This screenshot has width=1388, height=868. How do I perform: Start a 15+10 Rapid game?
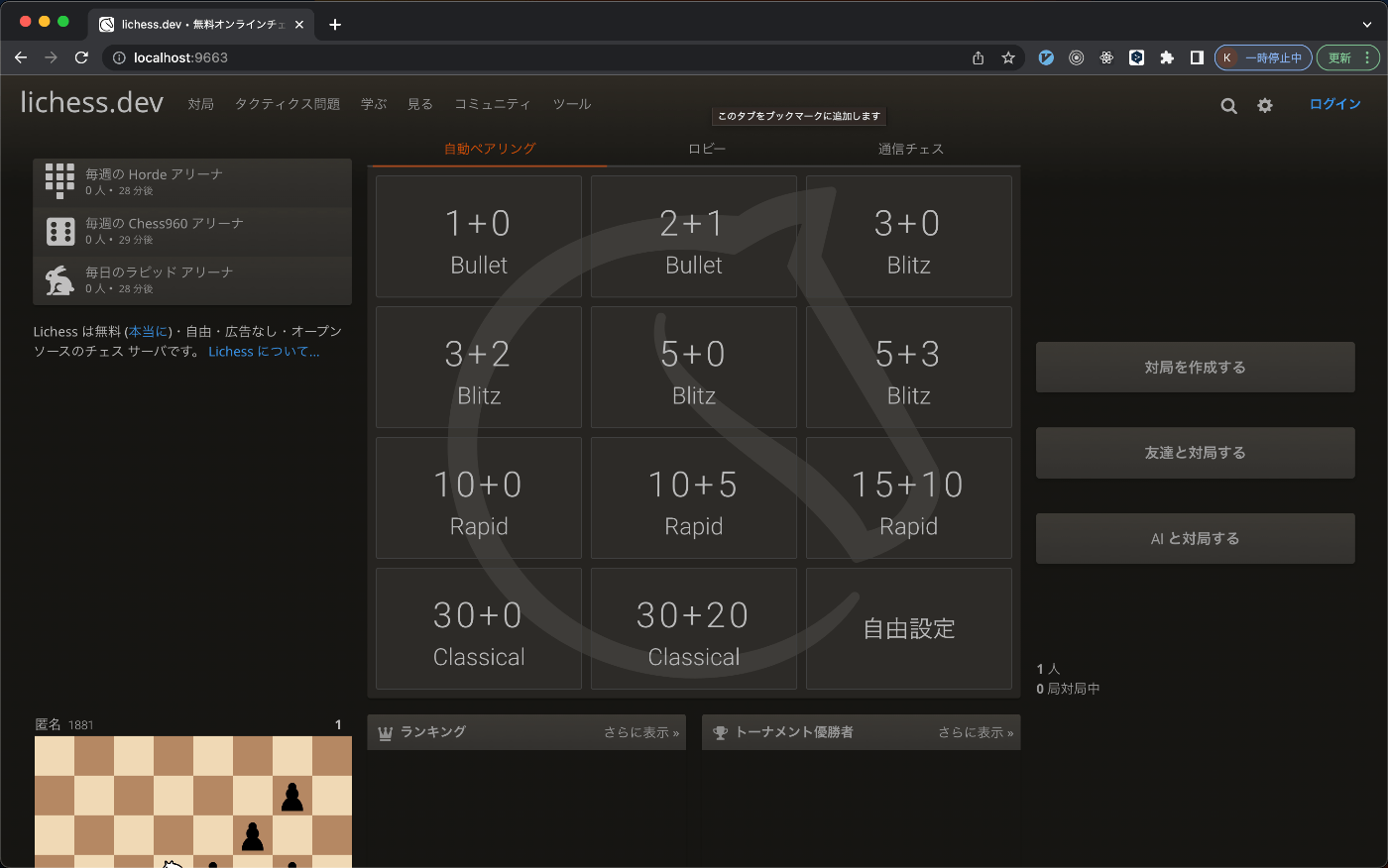tap(909, 498)
